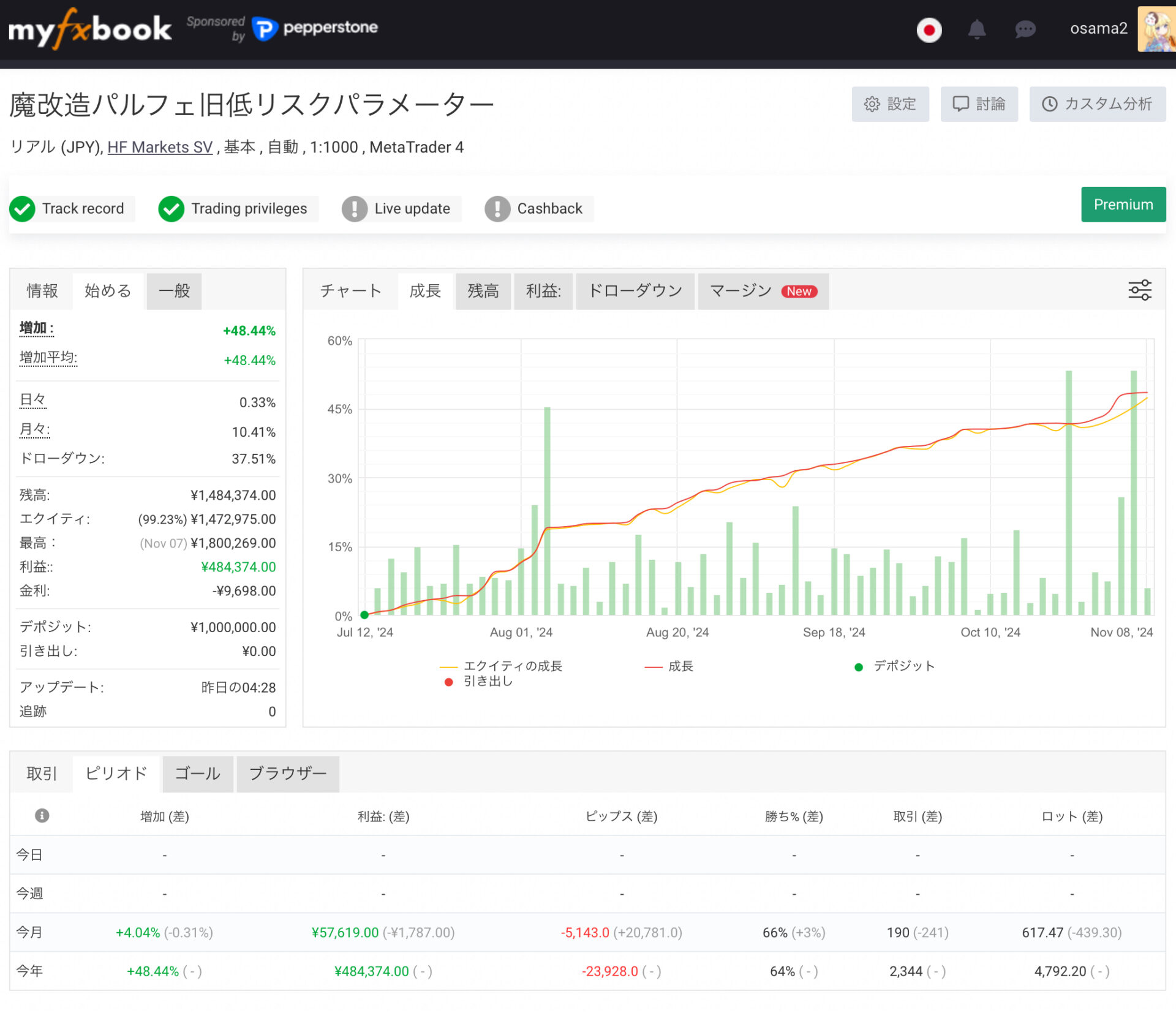
Task: Toggle the red 成長 legend entry
Action: [669, 666]
